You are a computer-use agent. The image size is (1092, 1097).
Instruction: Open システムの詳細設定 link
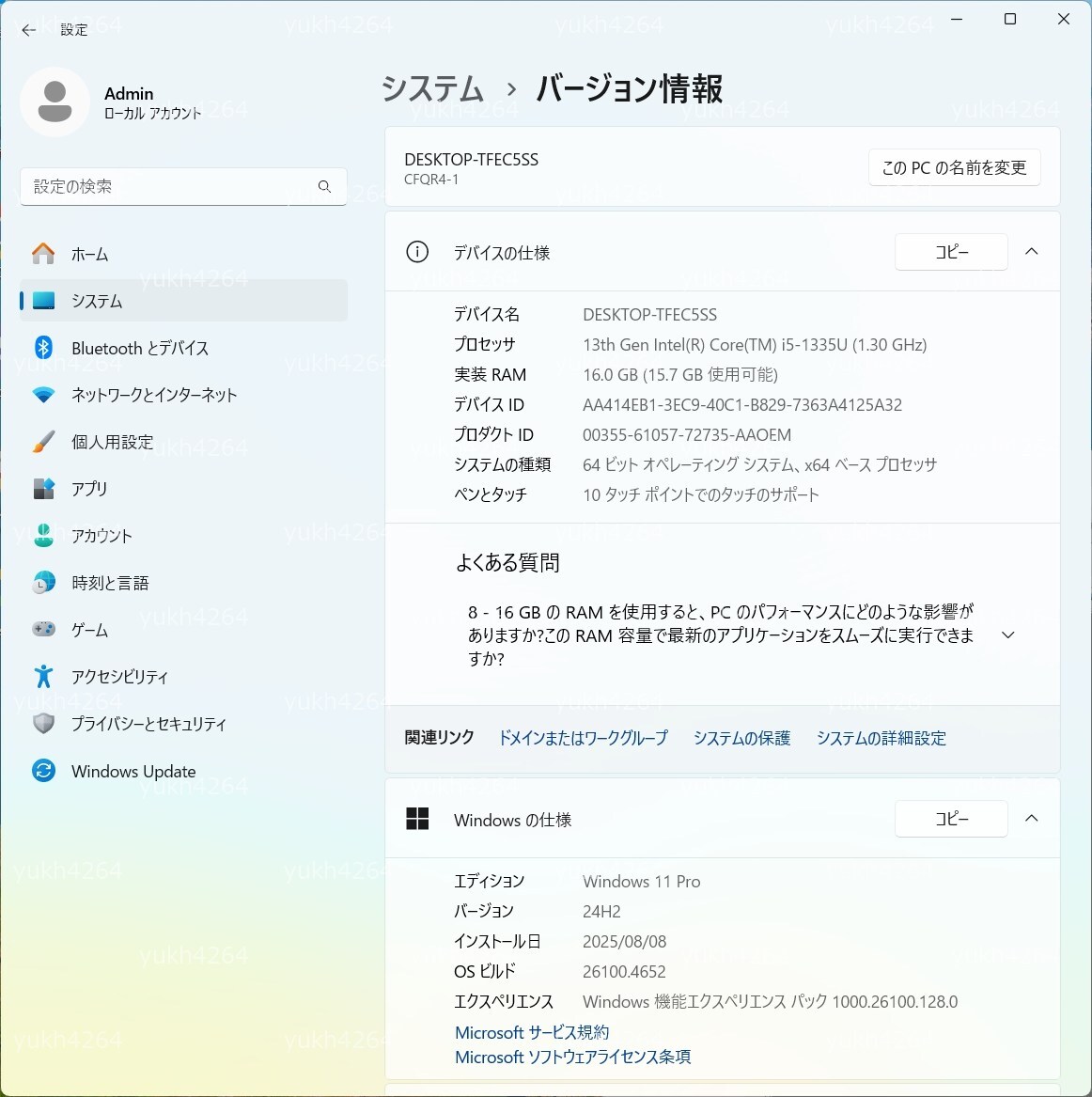tap(881, 738)
